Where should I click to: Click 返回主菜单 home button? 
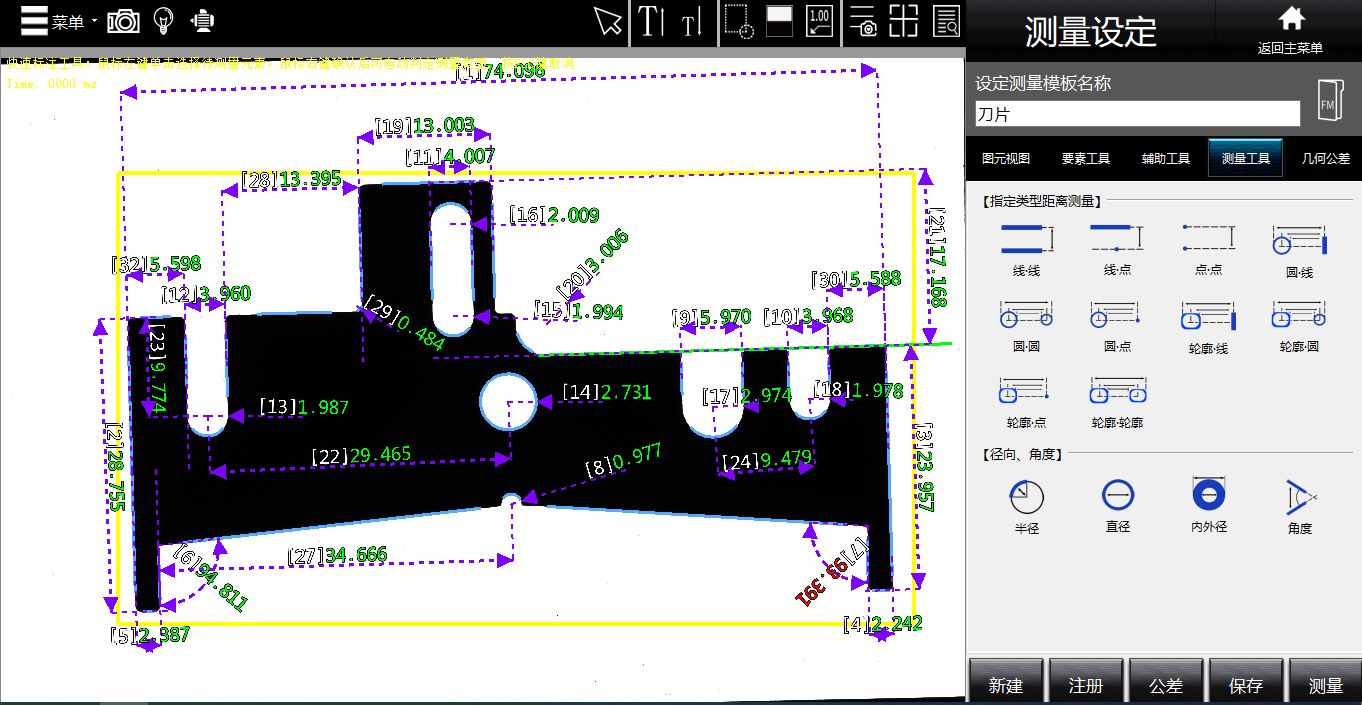coord(1290,29)
